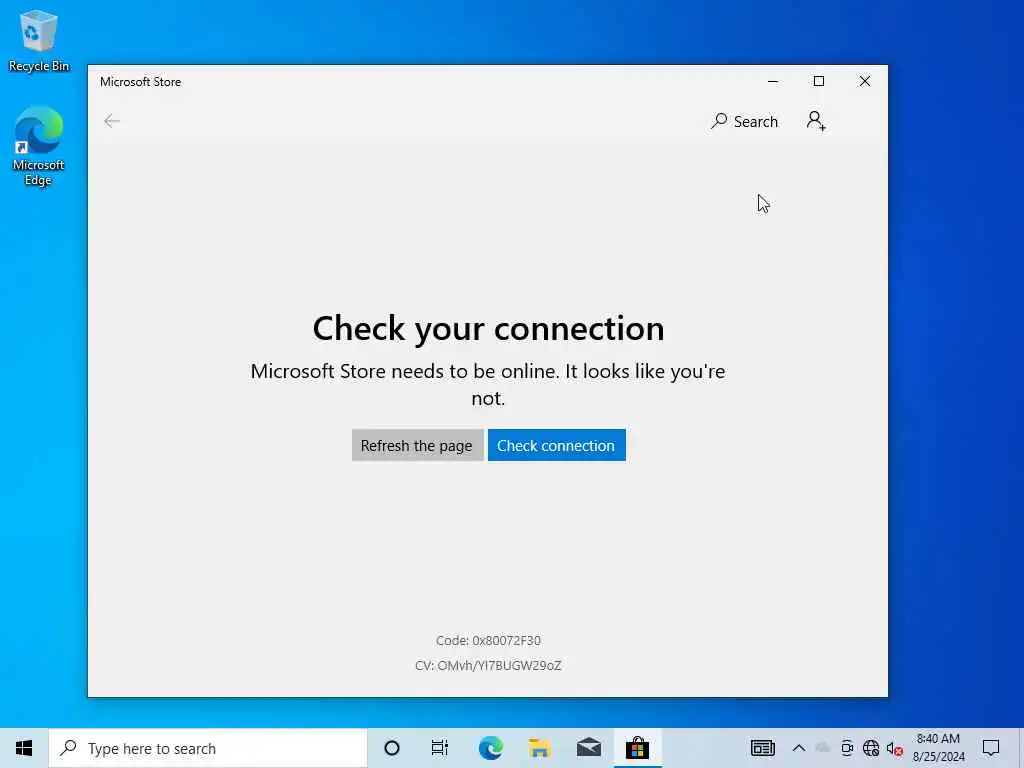Click the Check connection button

click(556, 445)
